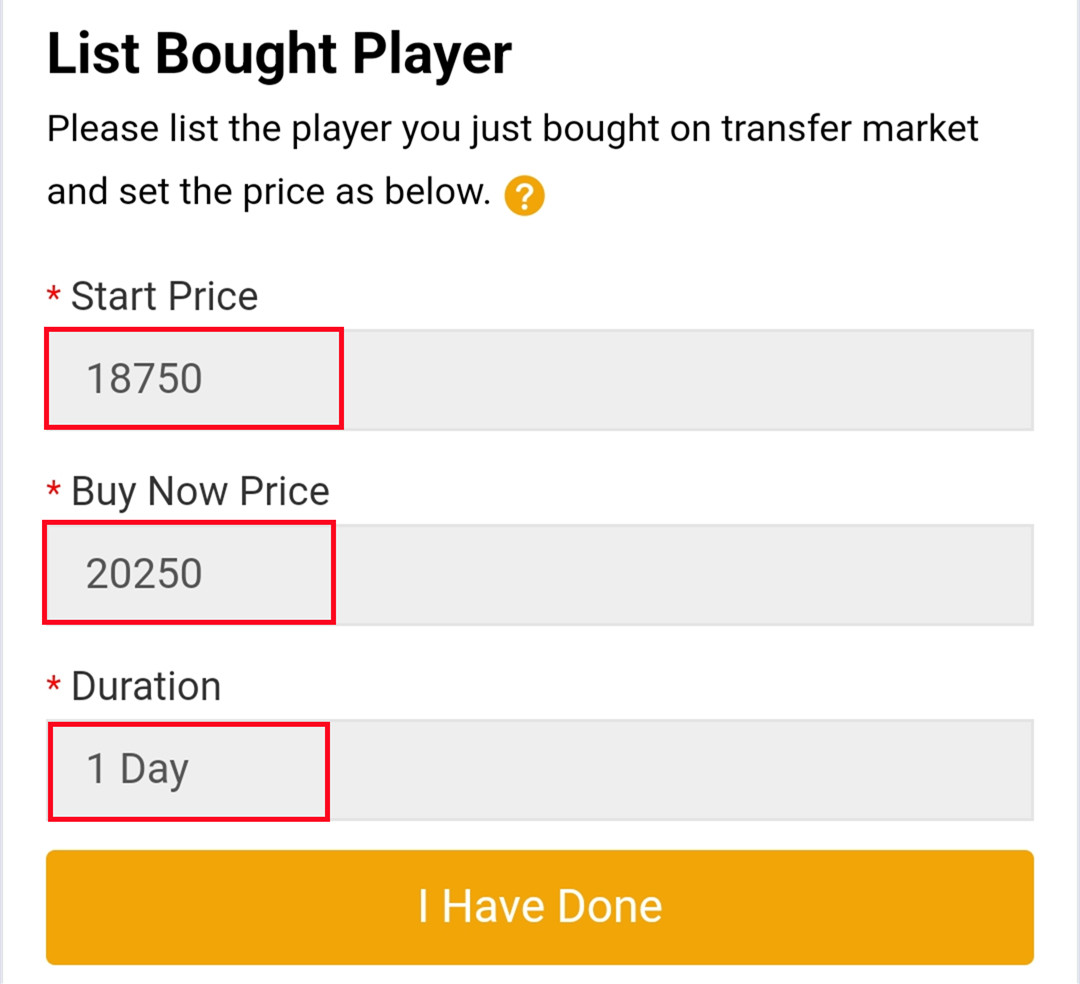
Task: Click the red asterisk beside Duration
Action: (54, 687)
